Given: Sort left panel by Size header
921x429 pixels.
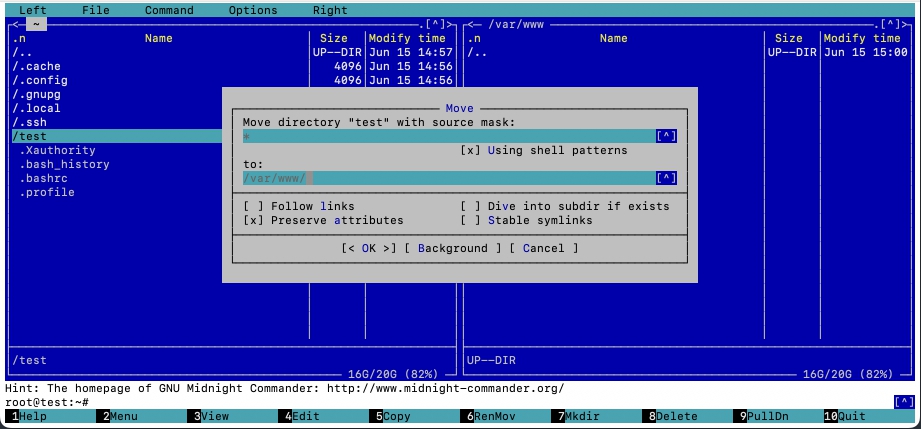Looking at the screenshot, I should click(334, 38).
